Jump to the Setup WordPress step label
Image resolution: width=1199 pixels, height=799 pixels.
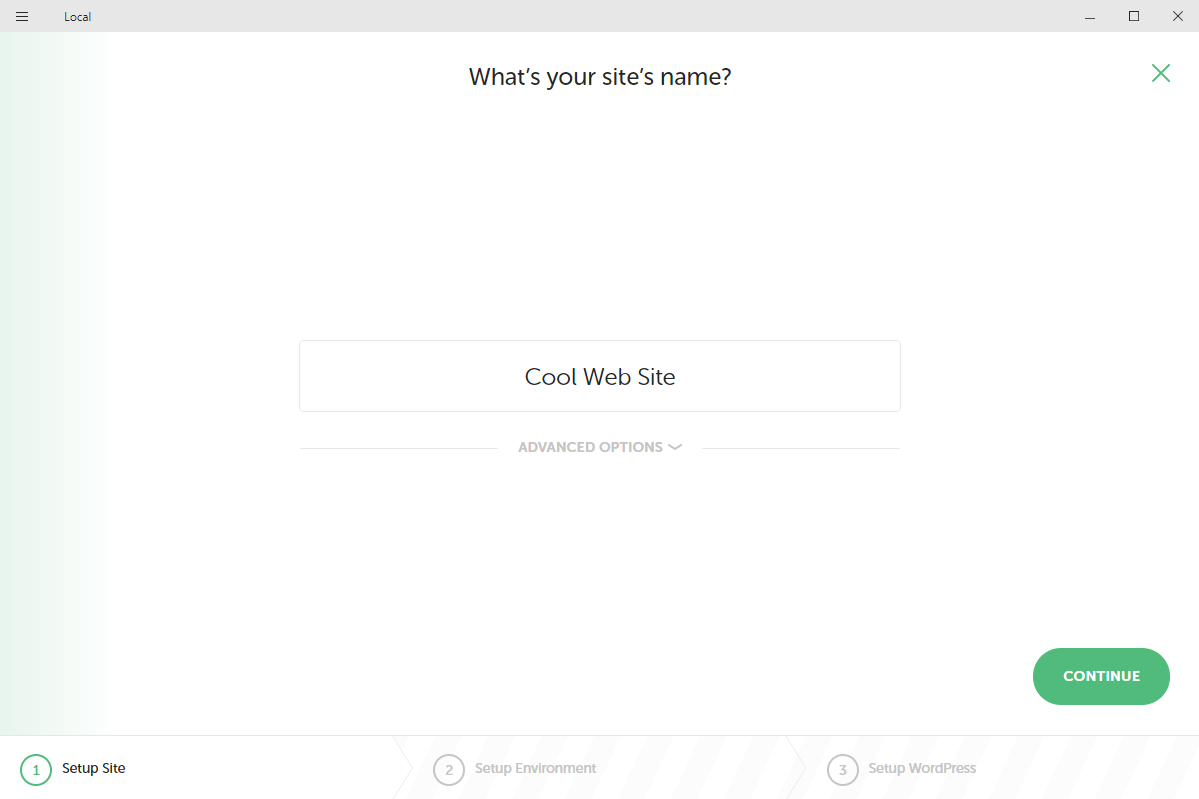pos(922,769)
